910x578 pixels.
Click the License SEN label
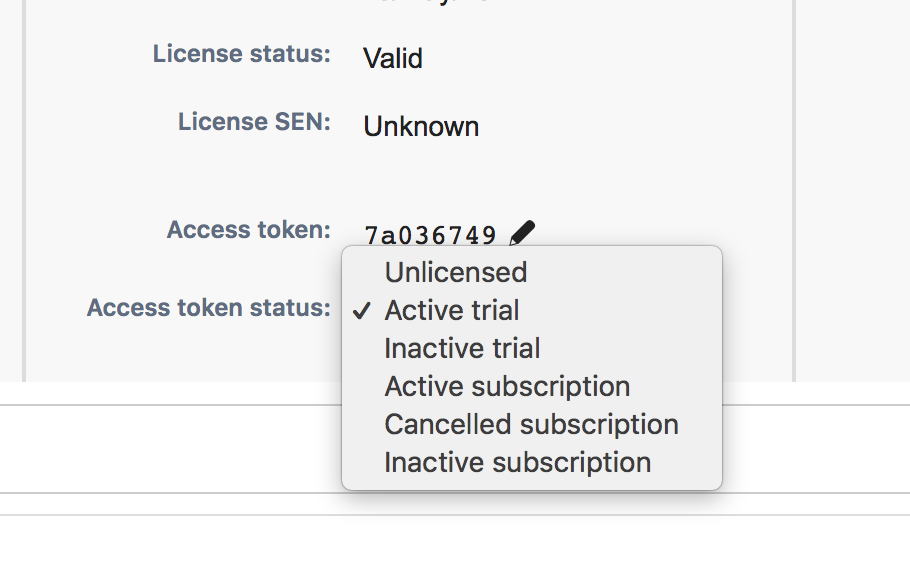tap(254, 122)
